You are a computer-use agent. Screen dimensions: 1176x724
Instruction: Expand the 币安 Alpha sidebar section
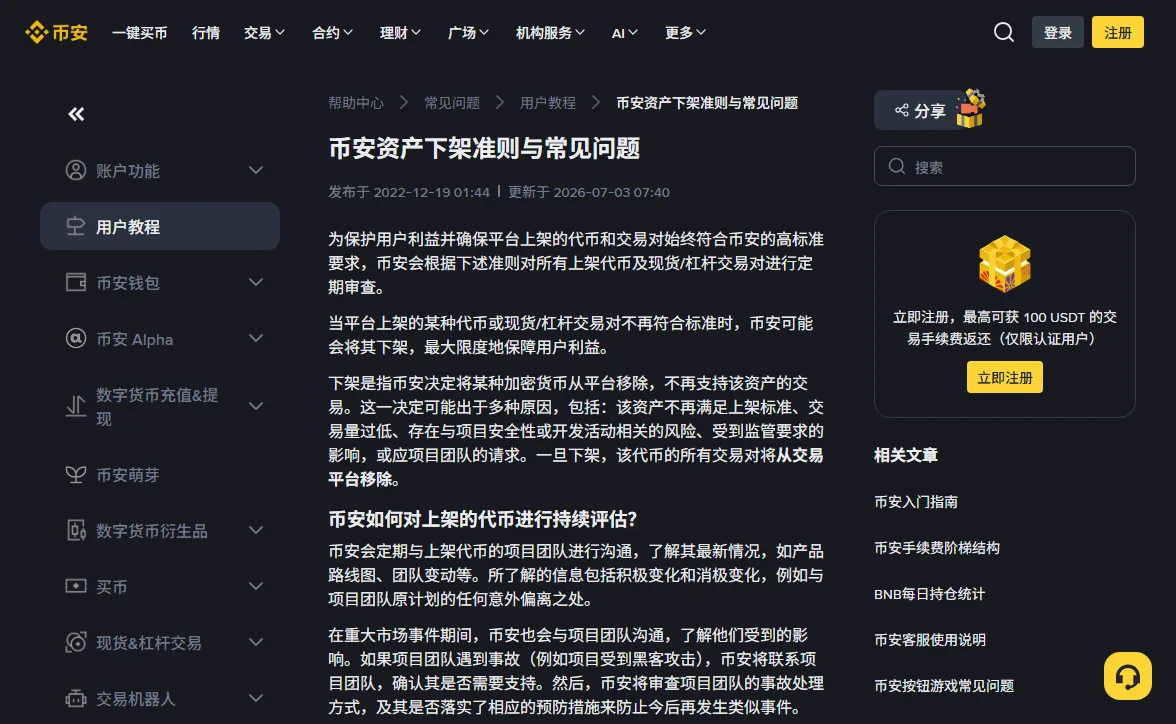coord(256,338)
